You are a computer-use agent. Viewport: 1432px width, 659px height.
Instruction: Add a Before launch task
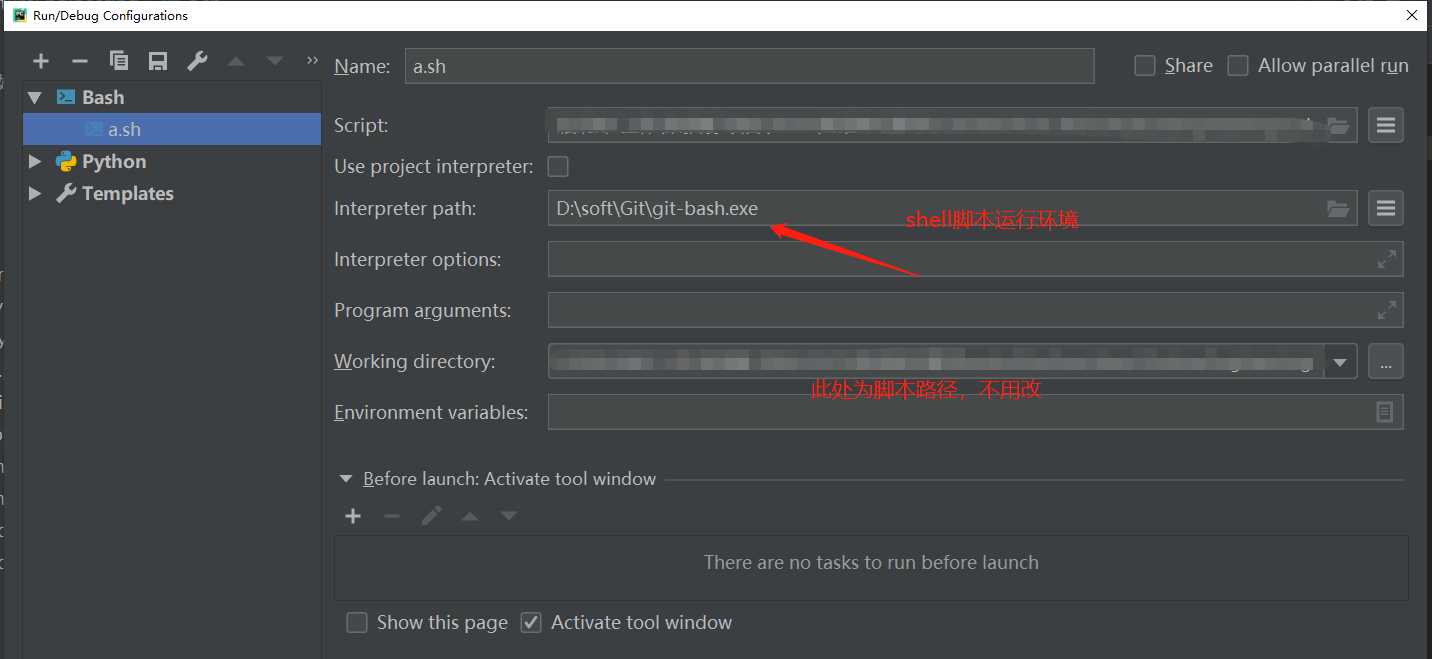click(x=352, y=515)
